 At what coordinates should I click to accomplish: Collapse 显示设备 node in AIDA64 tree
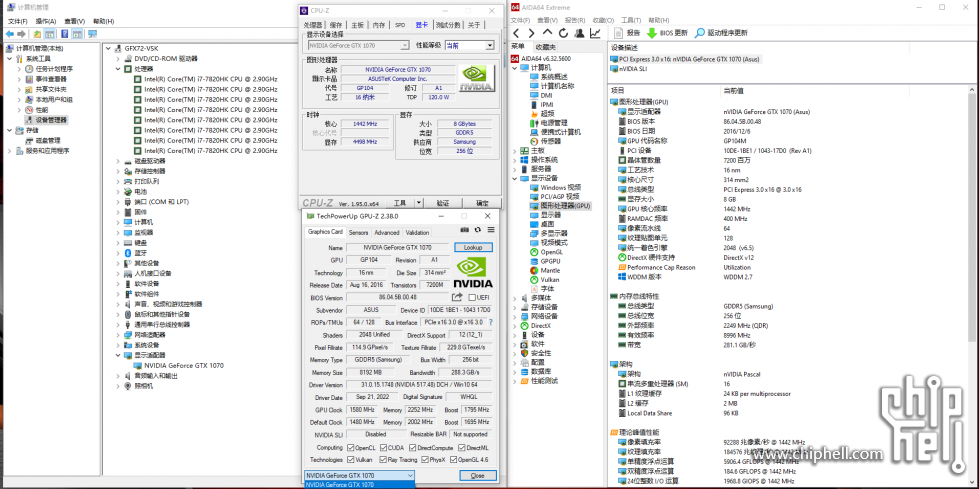pos(515,178)
